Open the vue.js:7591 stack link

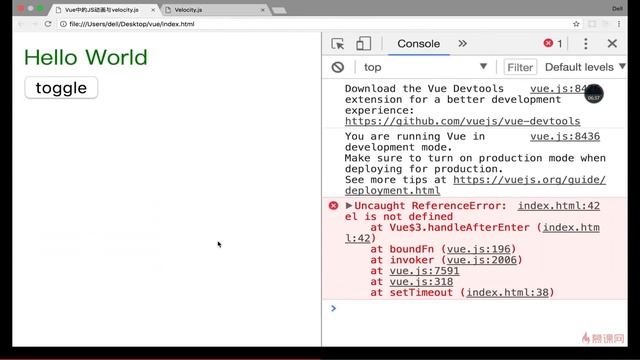[424, 271]
